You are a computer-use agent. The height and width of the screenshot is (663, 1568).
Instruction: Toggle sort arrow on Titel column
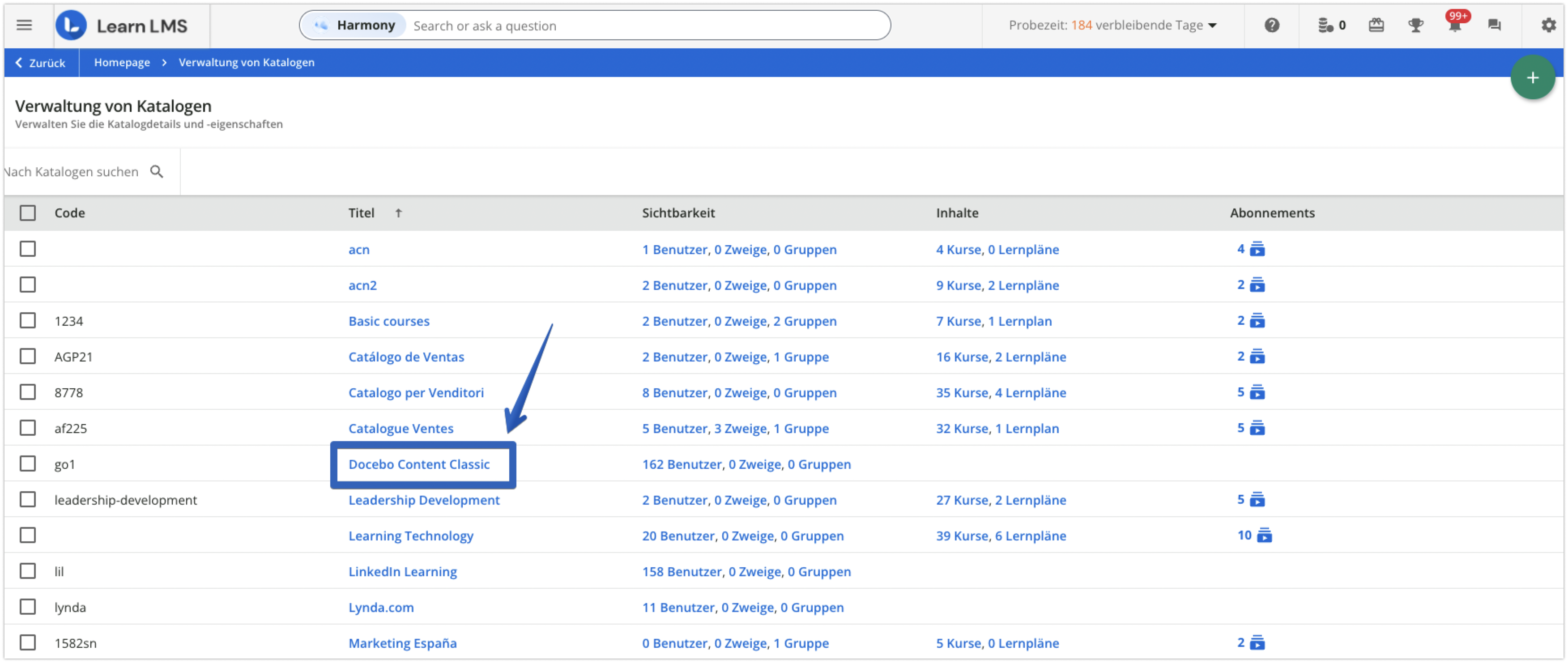click(398, 213)
